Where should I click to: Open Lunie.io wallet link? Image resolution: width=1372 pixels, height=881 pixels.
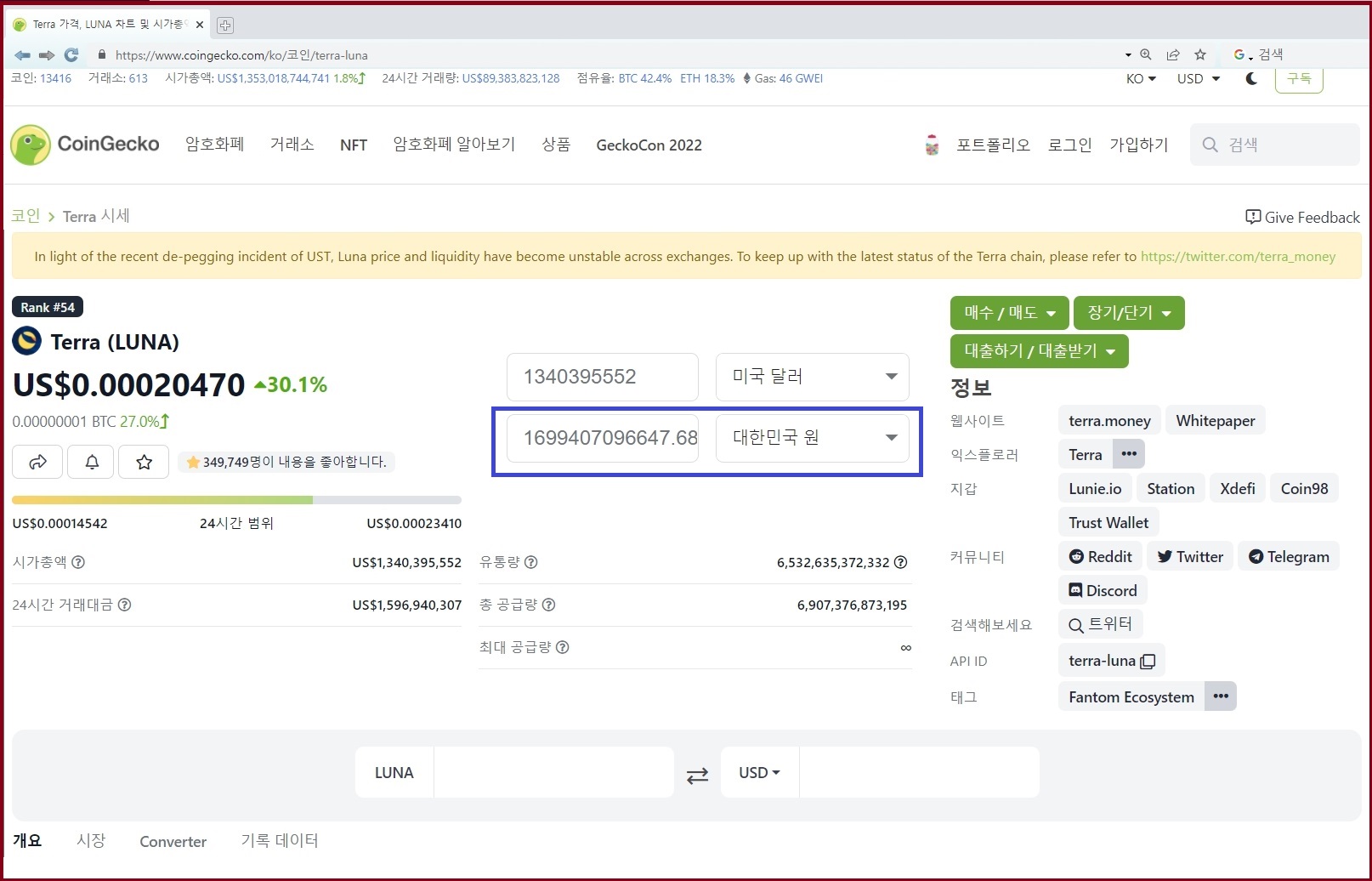click(x=1095, y=489)
